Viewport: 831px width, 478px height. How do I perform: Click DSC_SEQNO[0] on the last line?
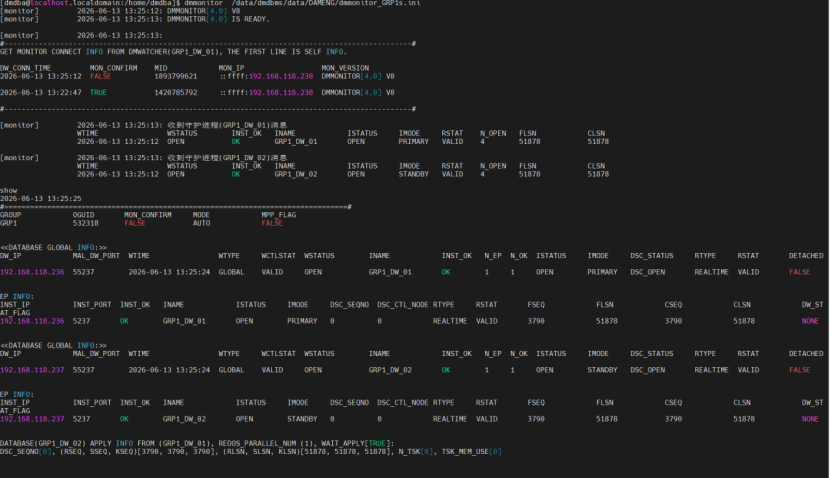(26, 452)
